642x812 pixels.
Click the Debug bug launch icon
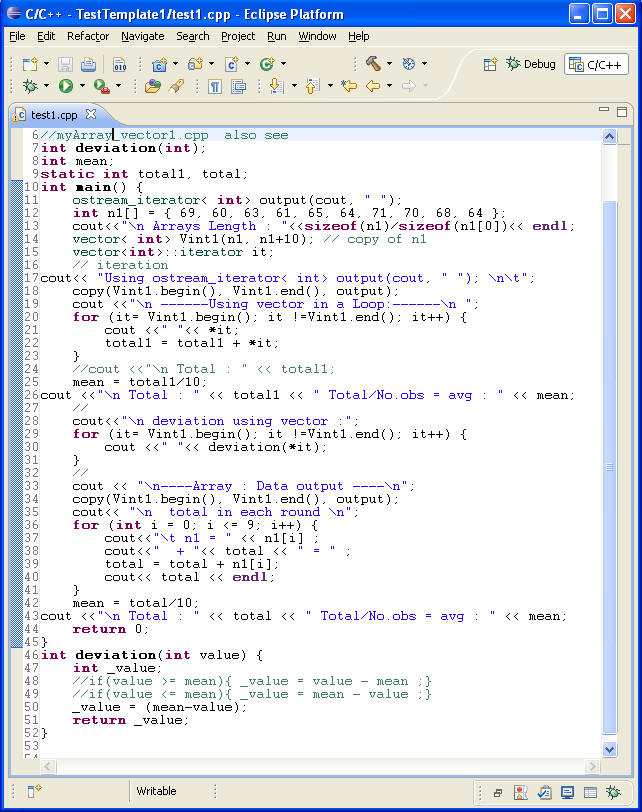tap(30, 86)
